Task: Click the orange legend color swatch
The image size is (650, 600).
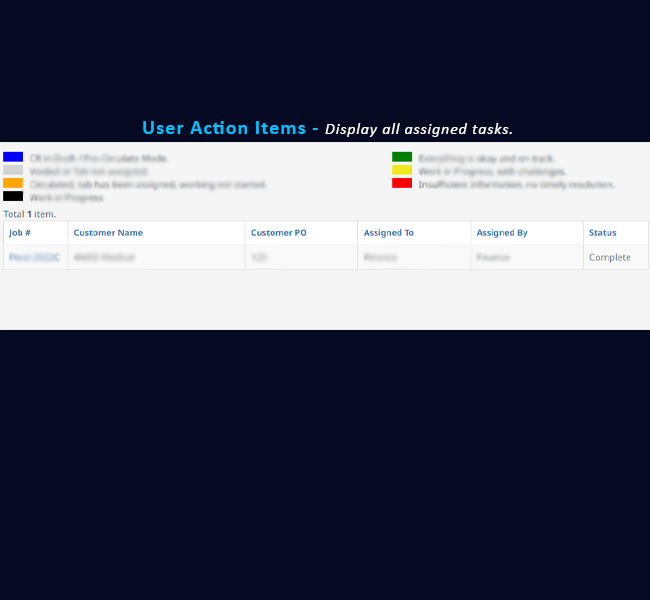Action: (x=13, y=183)
